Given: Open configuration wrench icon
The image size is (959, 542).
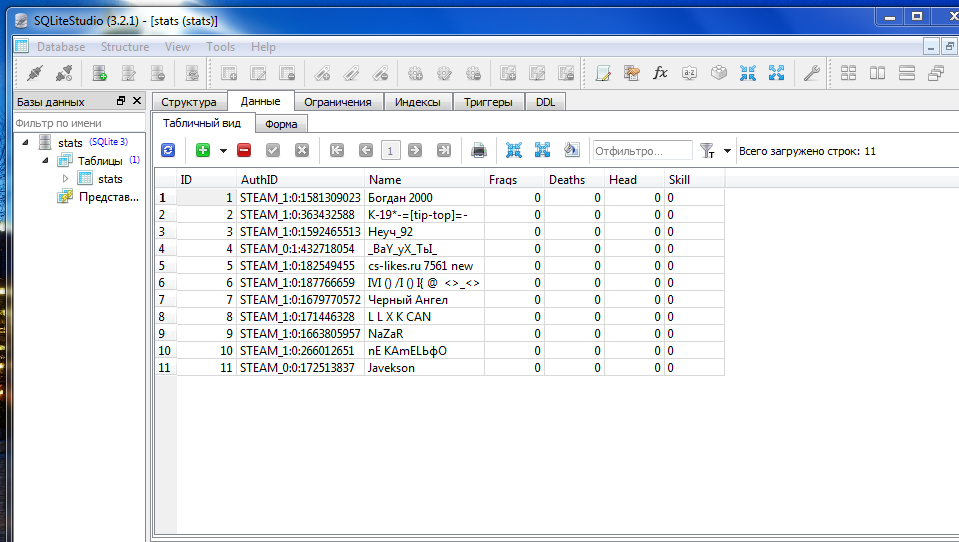Looking at the screenshot, I should (812, 73).
